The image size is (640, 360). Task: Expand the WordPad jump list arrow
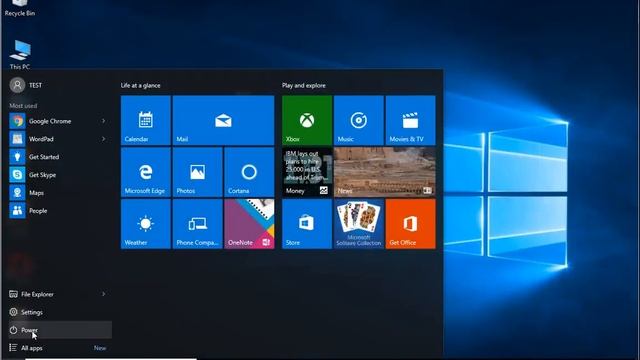click(x=104, y=139)
